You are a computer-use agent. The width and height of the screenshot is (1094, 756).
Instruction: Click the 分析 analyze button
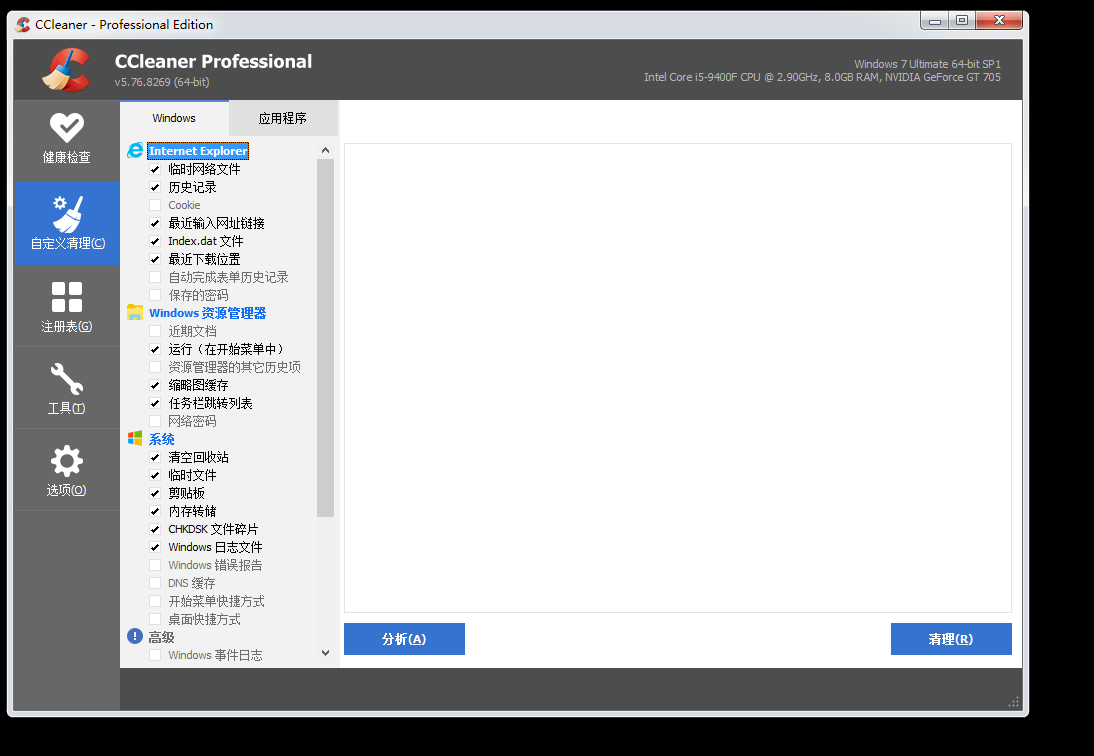(404, 639)
